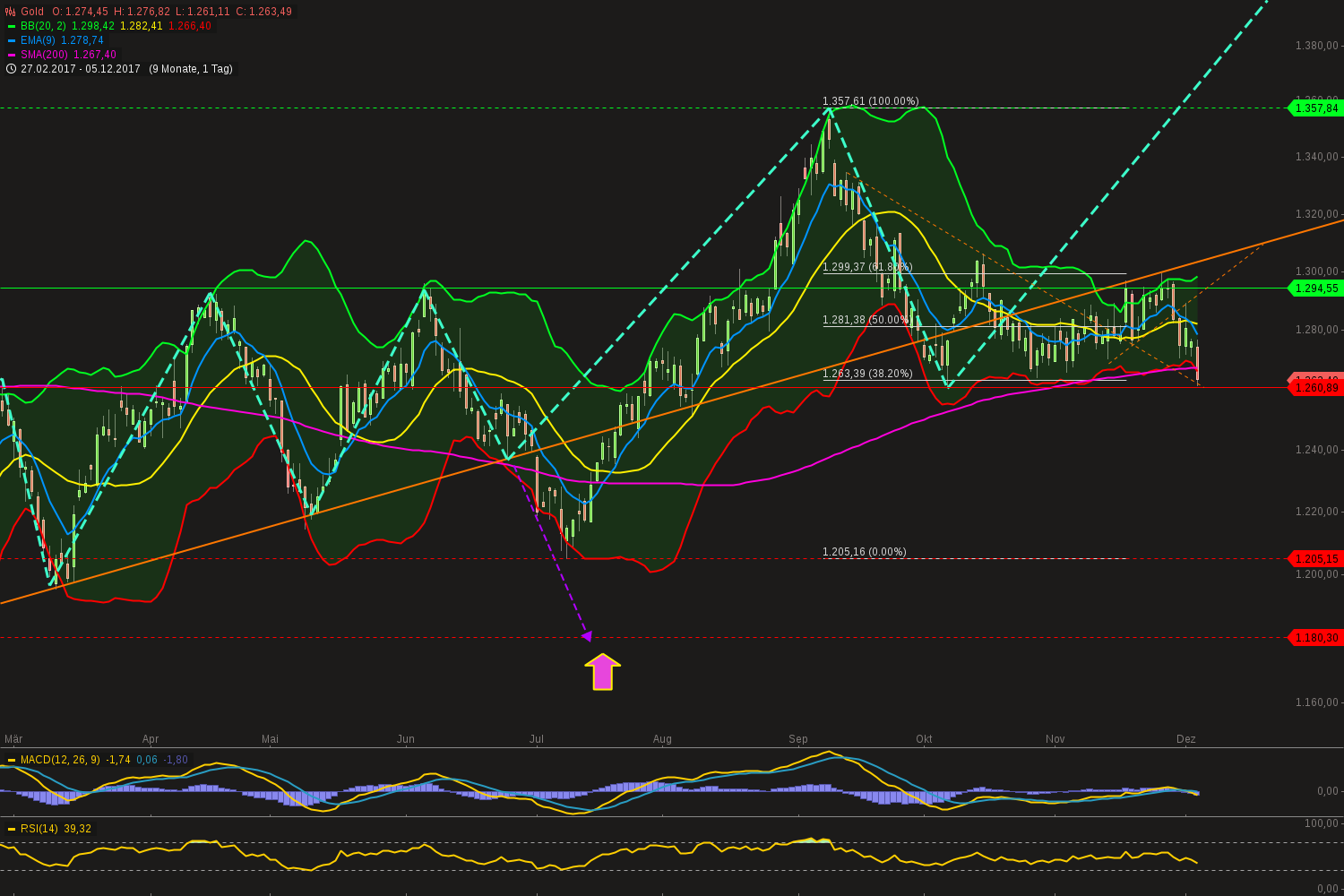Click the close price C: 1.263,49
The image size is (1344, 896).
[263, 12]
